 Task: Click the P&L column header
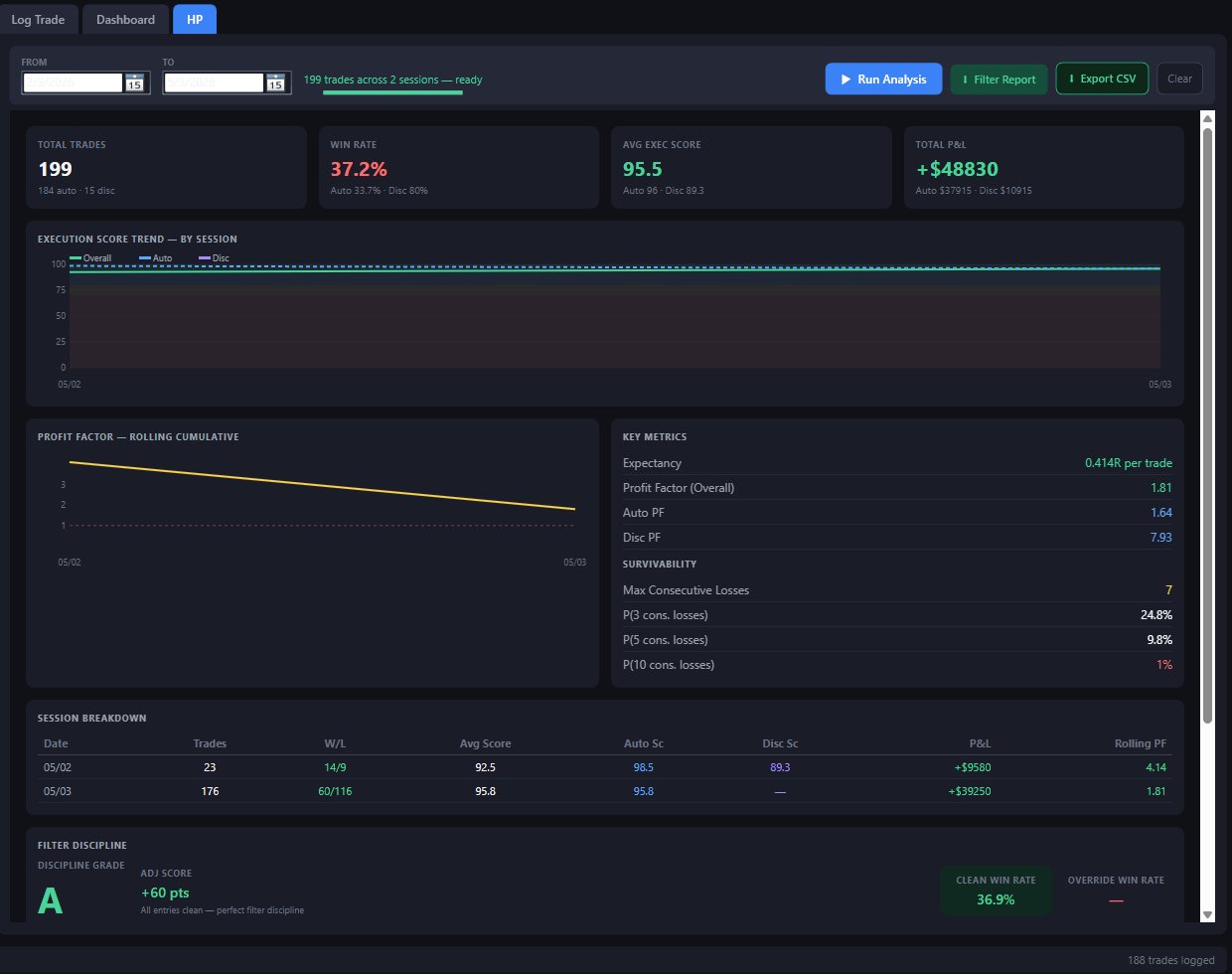click(978, 744)
